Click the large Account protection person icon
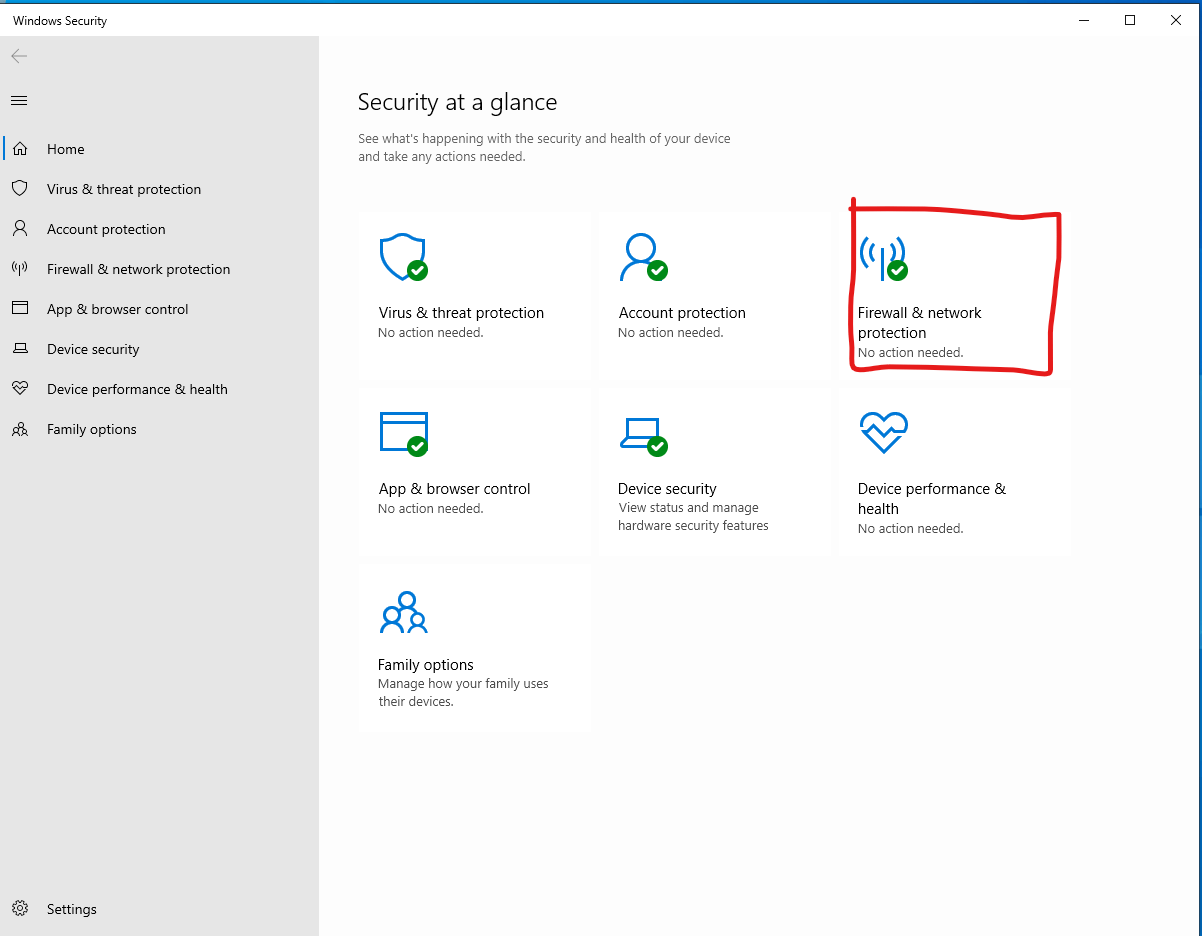The height and width of the screenshot is (936, 1202). (x=643, y=258)
